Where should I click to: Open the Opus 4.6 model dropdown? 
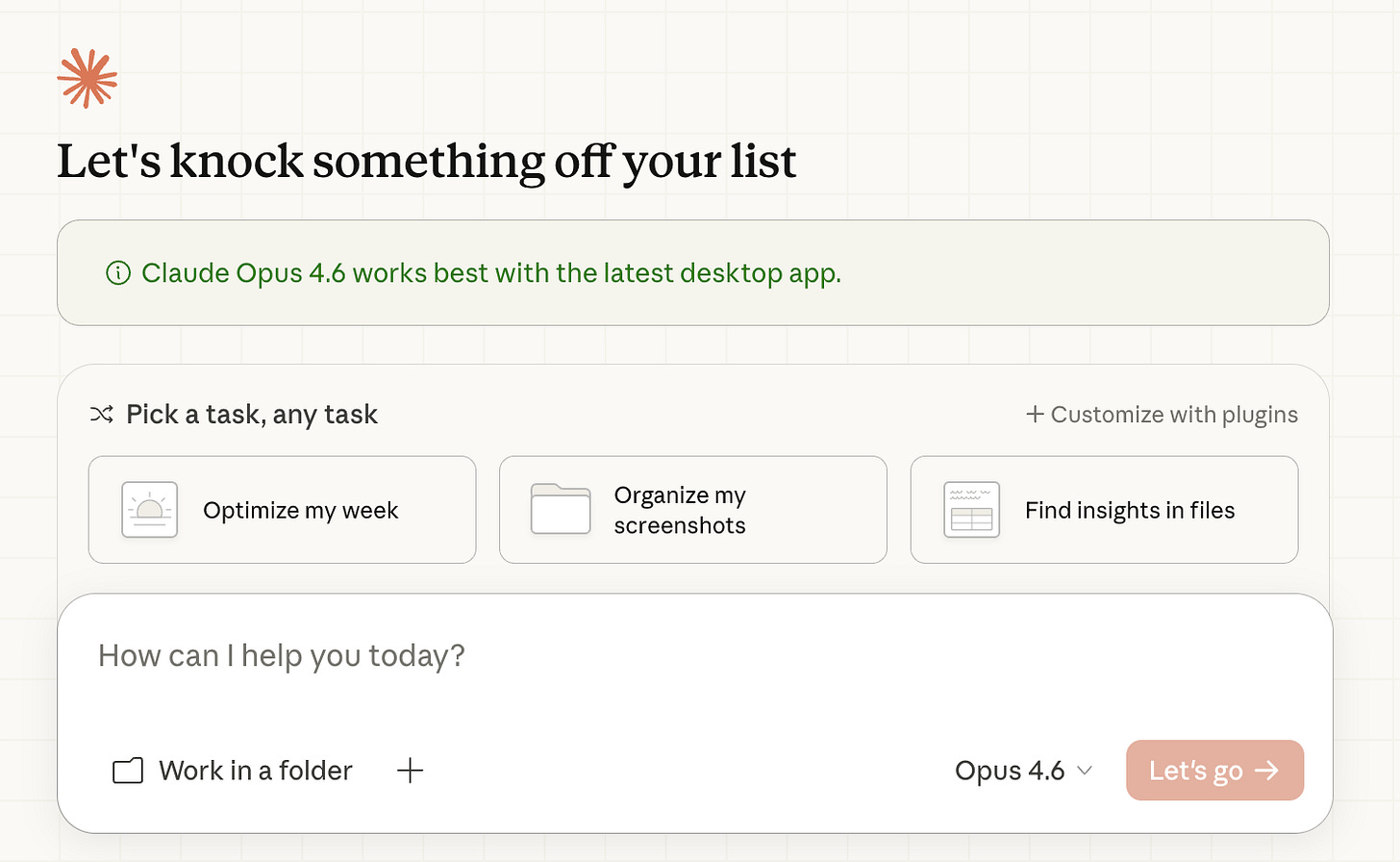coord(1024,771)
